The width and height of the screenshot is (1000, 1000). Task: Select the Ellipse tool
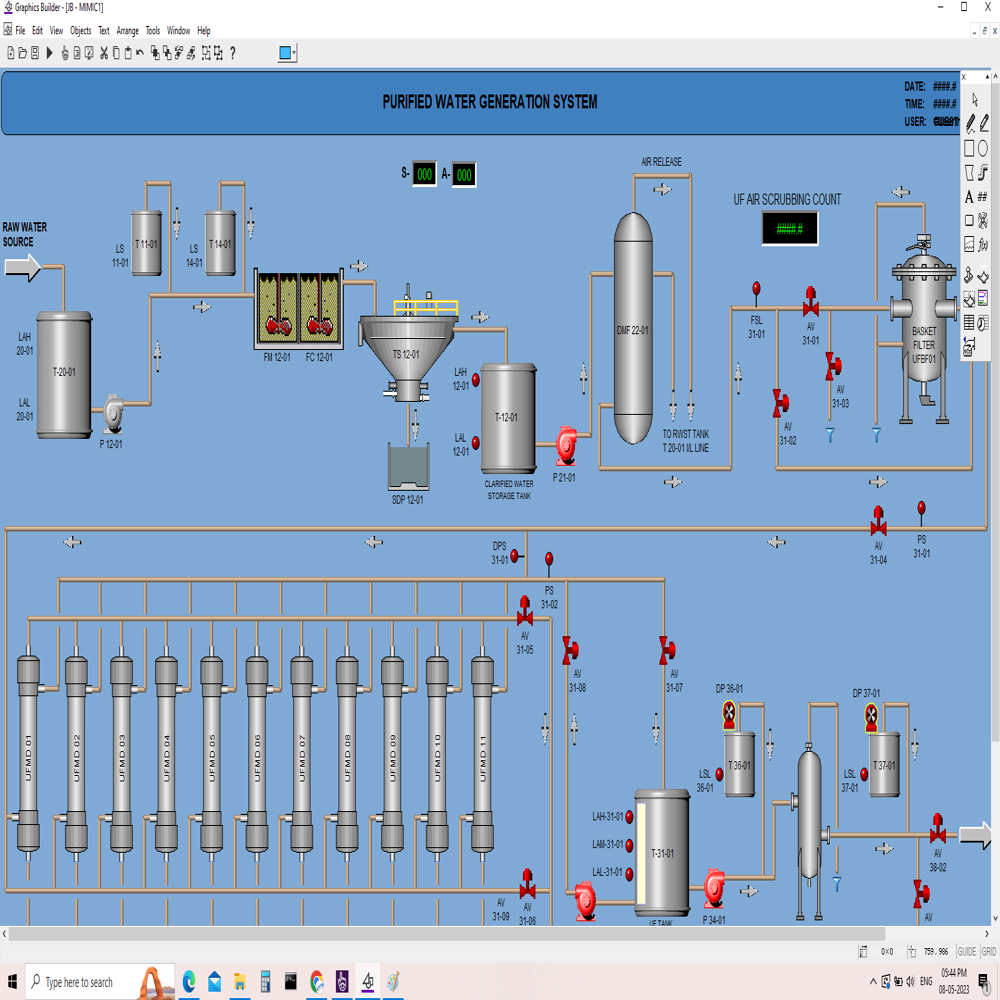[983, 146]
